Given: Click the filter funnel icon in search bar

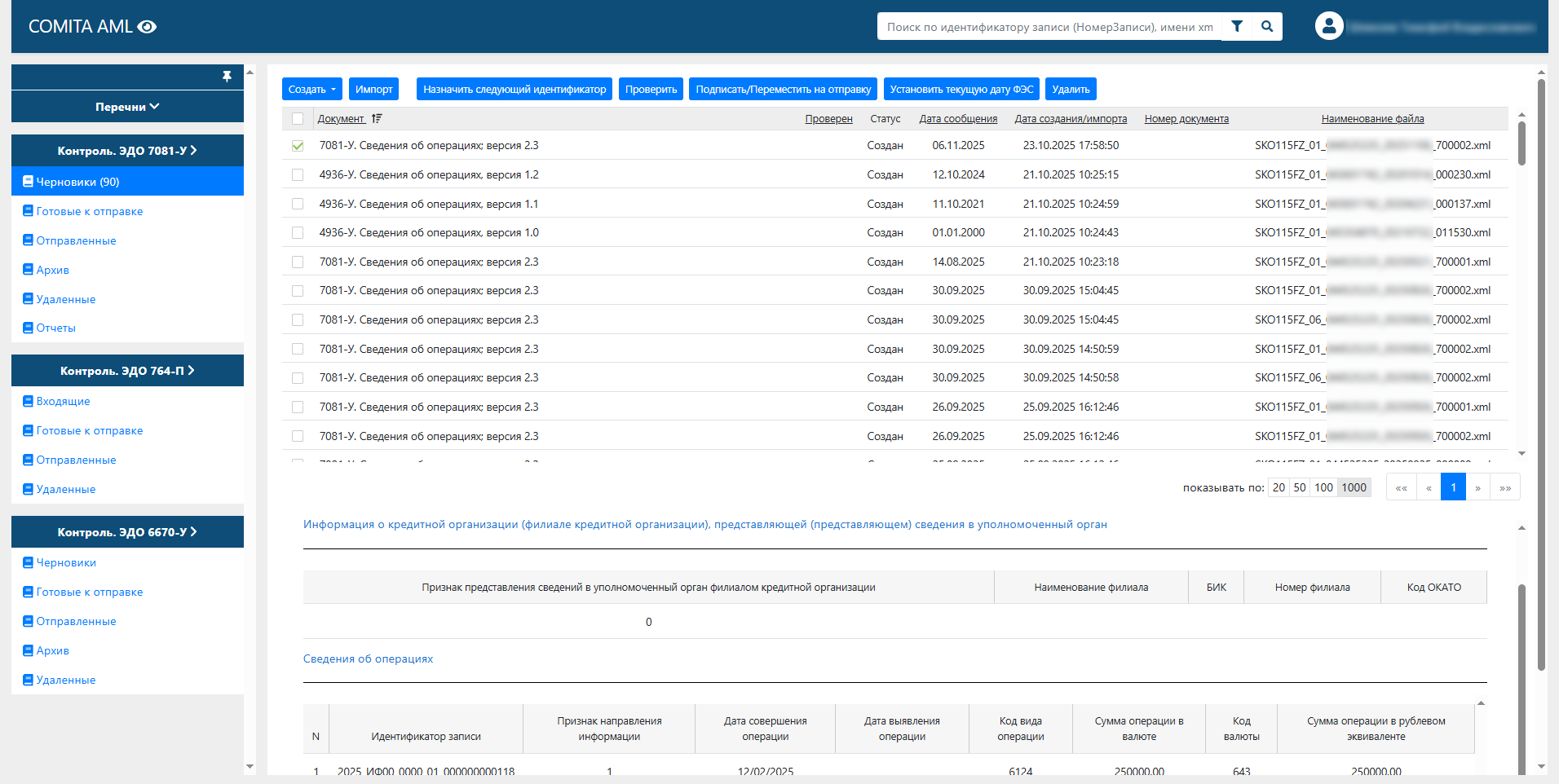Looking at the screenshot, I should (x=1237, y=27).
